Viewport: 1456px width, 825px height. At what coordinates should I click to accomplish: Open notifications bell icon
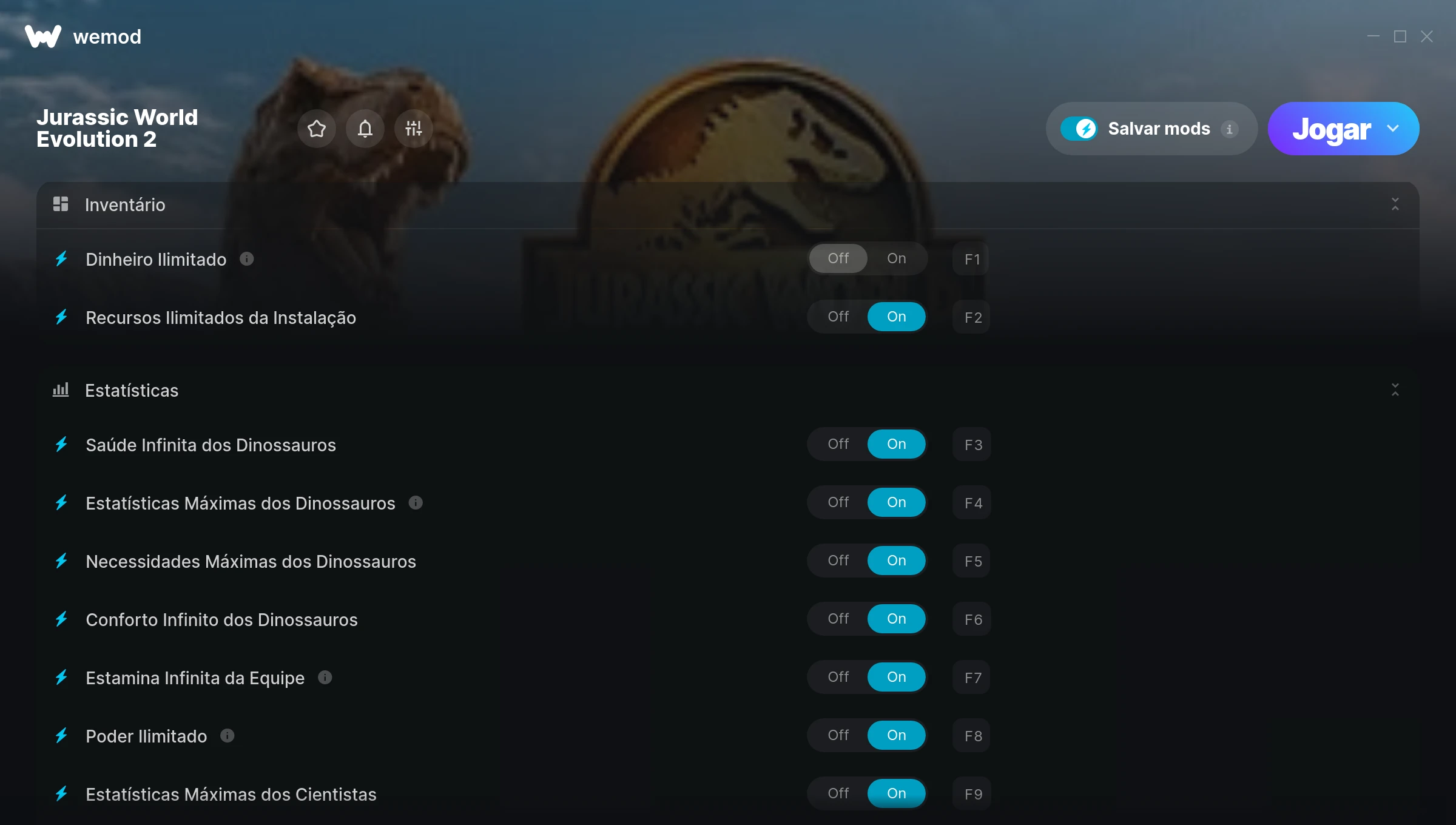(x=365, y=129)
